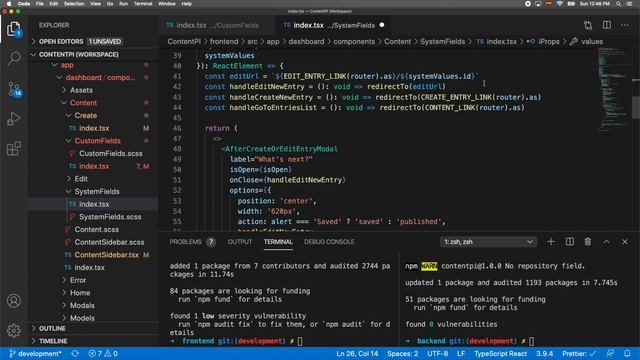Expand the Open Editors section
The width and height of the screenshot is (640, 360).
pos(93,42)
